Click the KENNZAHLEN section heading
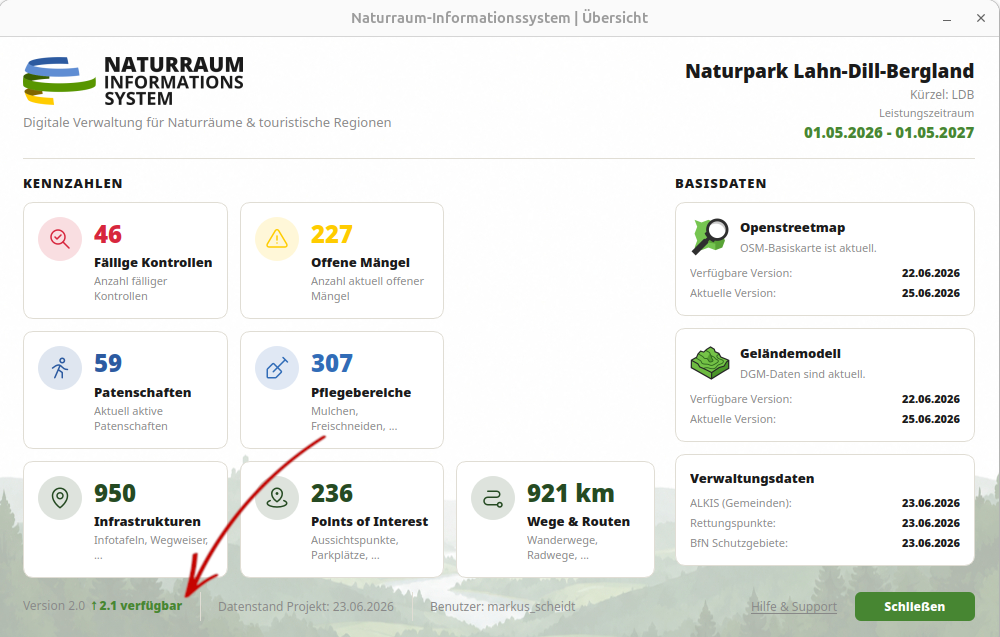Image resolution: width=1000 pixels, height=637 pixels. click(73, 184)
